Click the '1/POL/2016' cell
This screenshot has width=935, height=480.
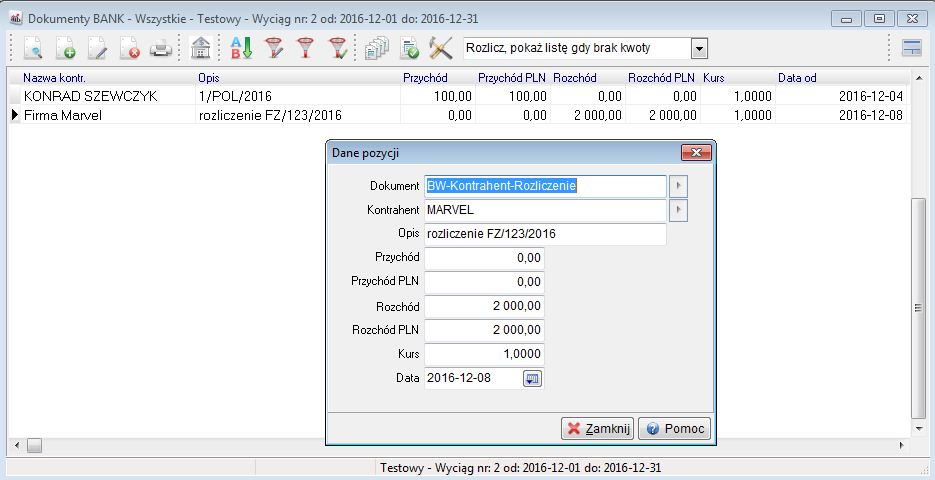coord(298,96)
